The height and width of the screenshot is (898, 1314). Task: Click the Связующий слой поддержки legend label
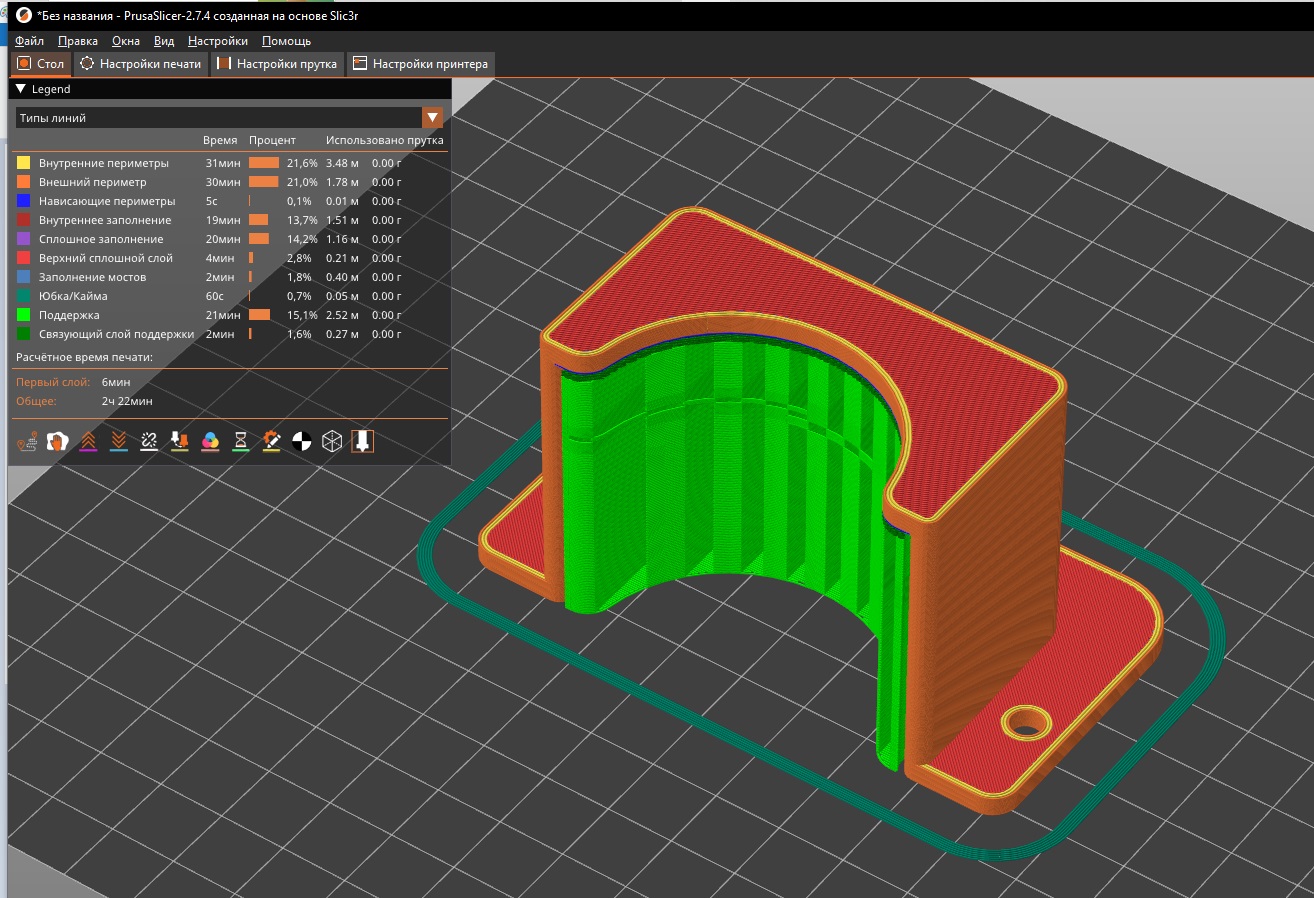click(x=117, y=334)
